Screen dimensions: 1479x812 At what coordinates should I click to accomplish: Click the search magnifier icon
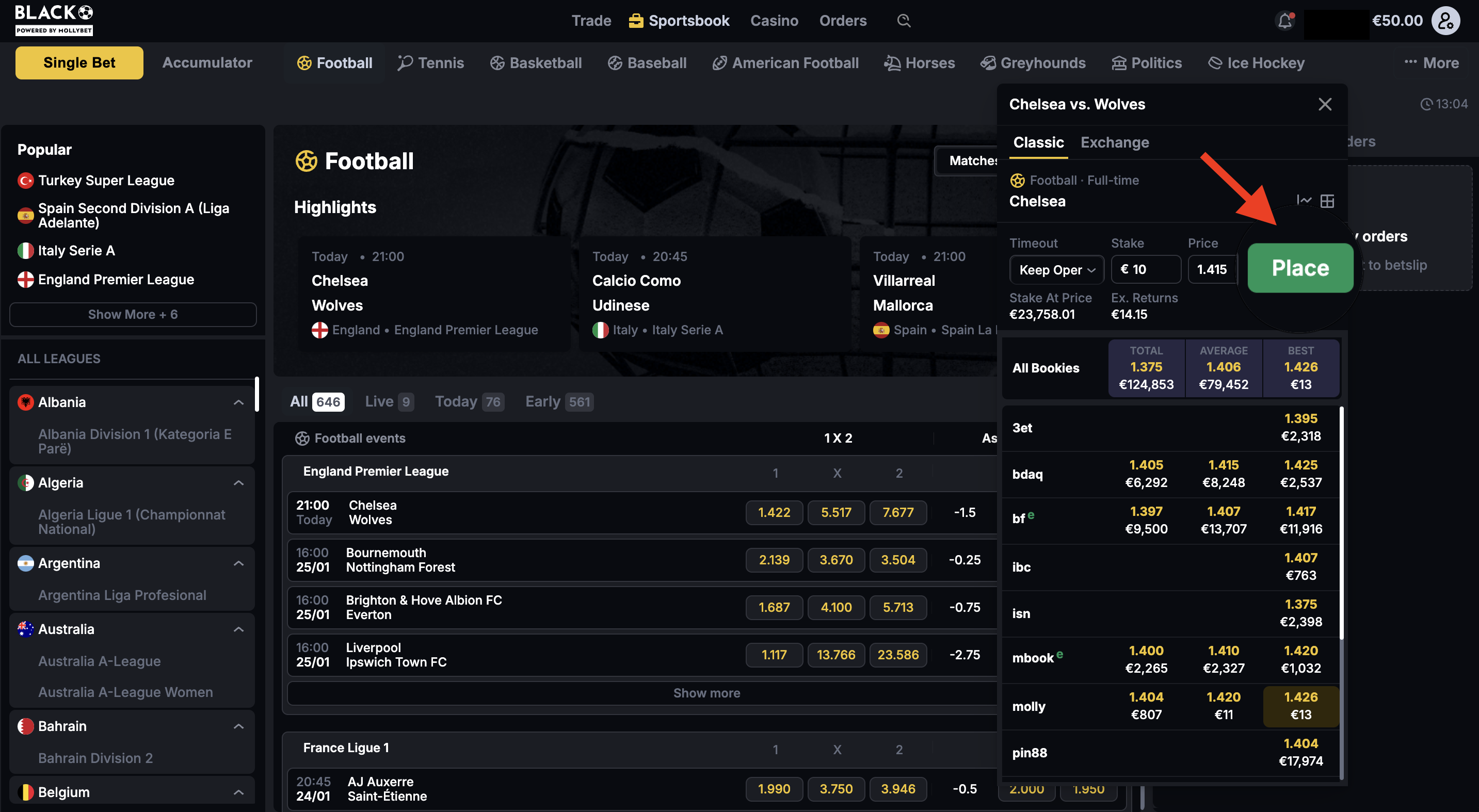coord(904,21)
